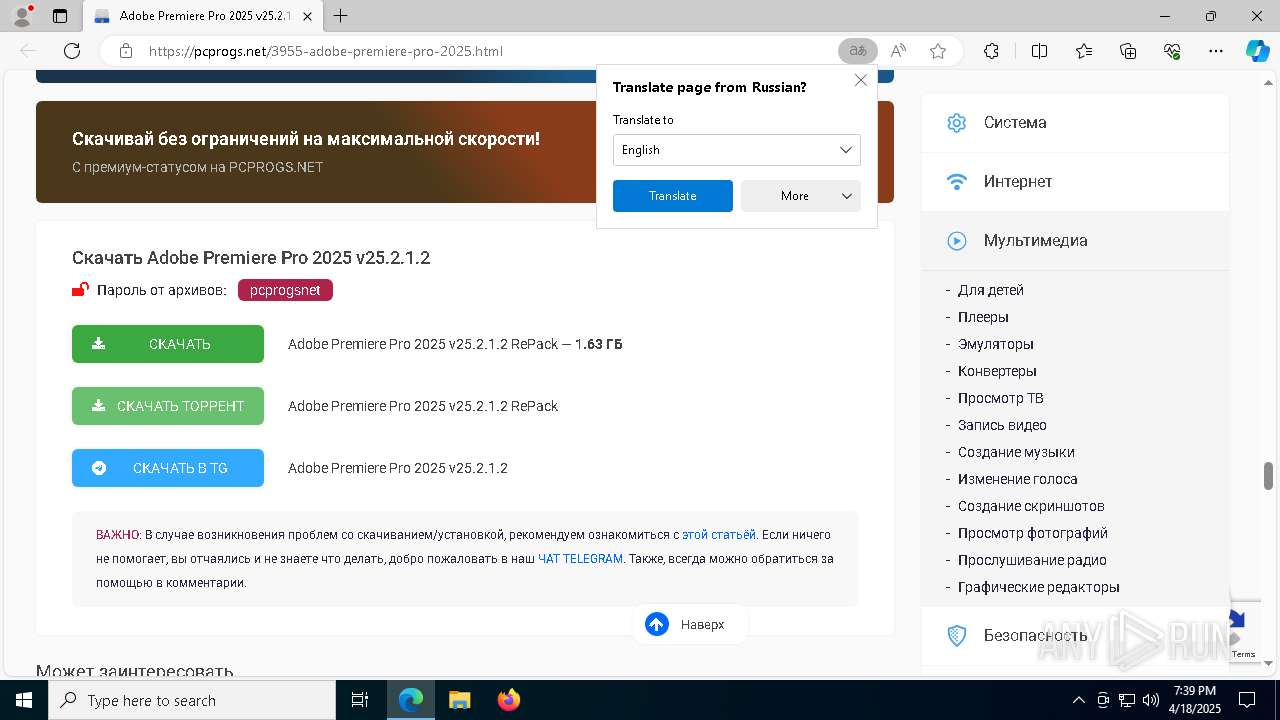Open Изменение голоса subcategory

click(1018, 479)
